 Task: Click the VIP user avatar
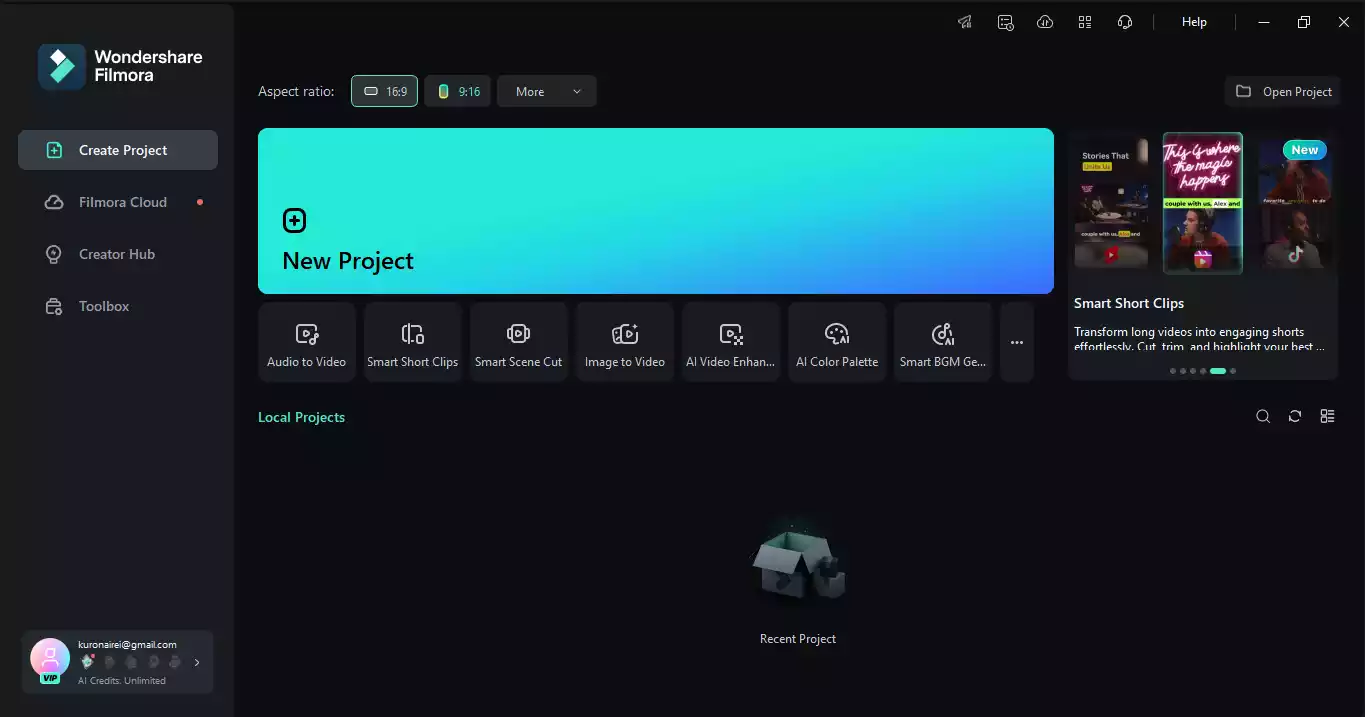tap(50, 659)
